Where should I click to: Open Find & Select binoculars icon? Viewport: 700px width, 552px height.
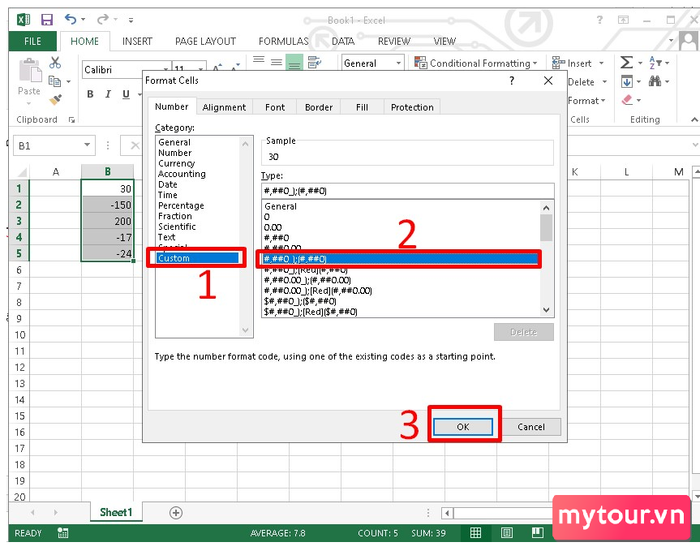655,81
